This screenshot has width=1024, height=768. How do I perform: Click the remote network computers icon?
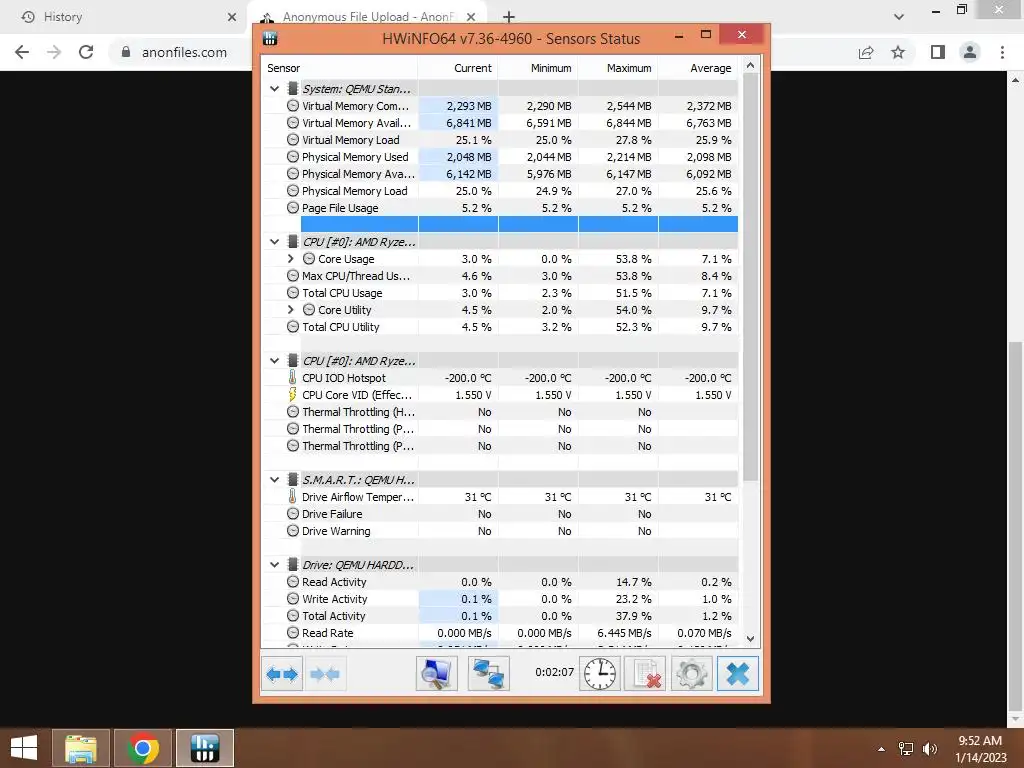tap(488, 674)
